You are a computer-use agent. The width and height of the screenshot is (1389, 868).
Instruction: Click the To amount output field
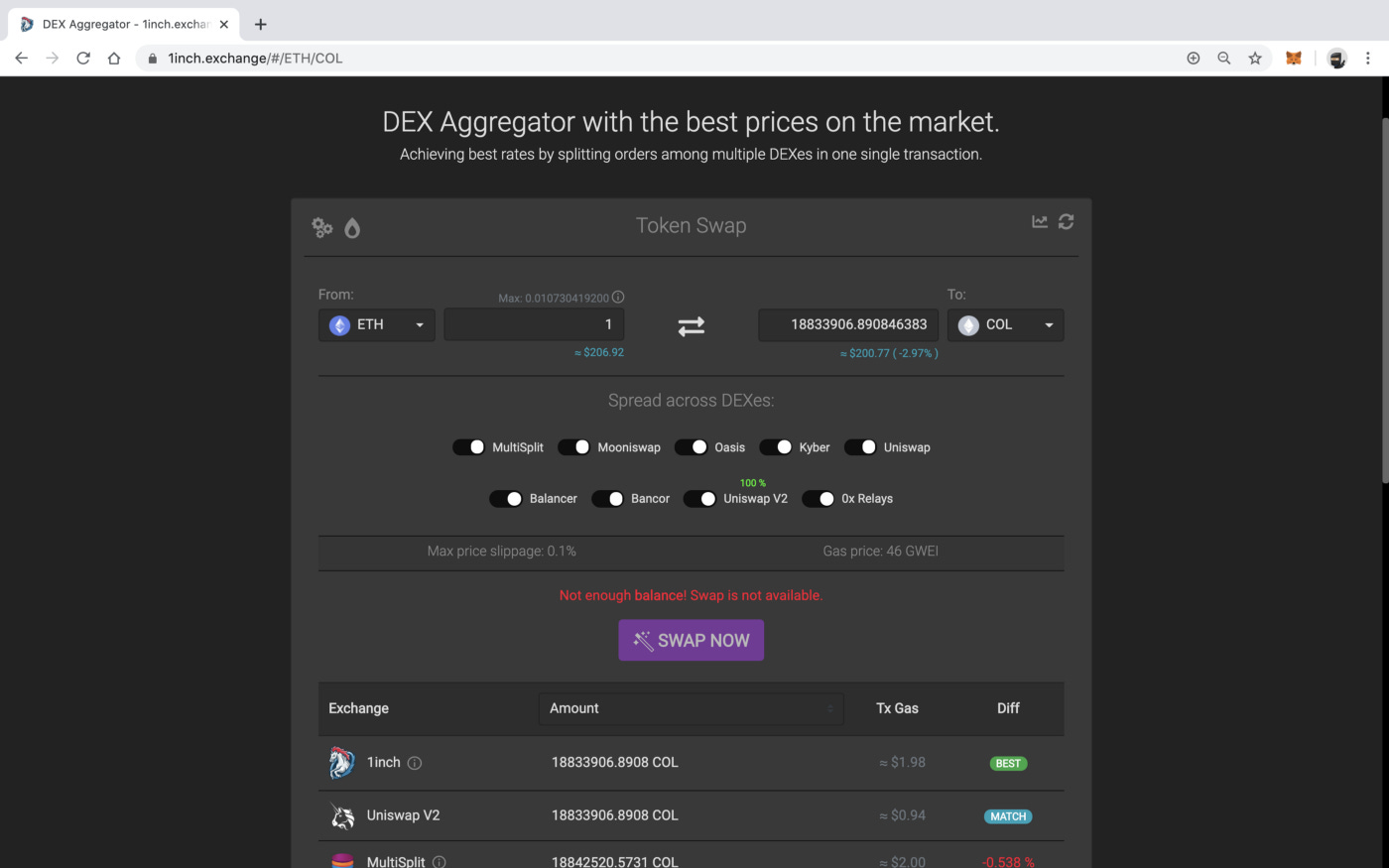[848, 325]
